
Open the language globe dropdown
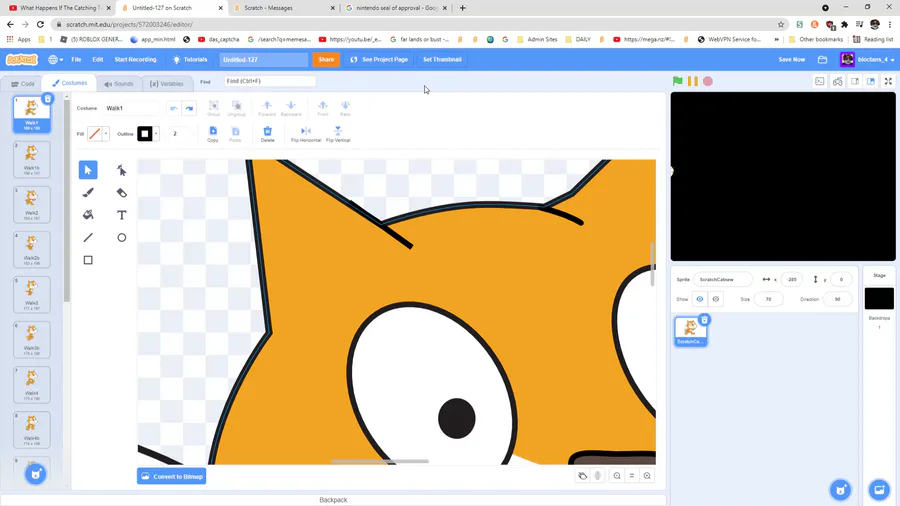pos(56,60)
